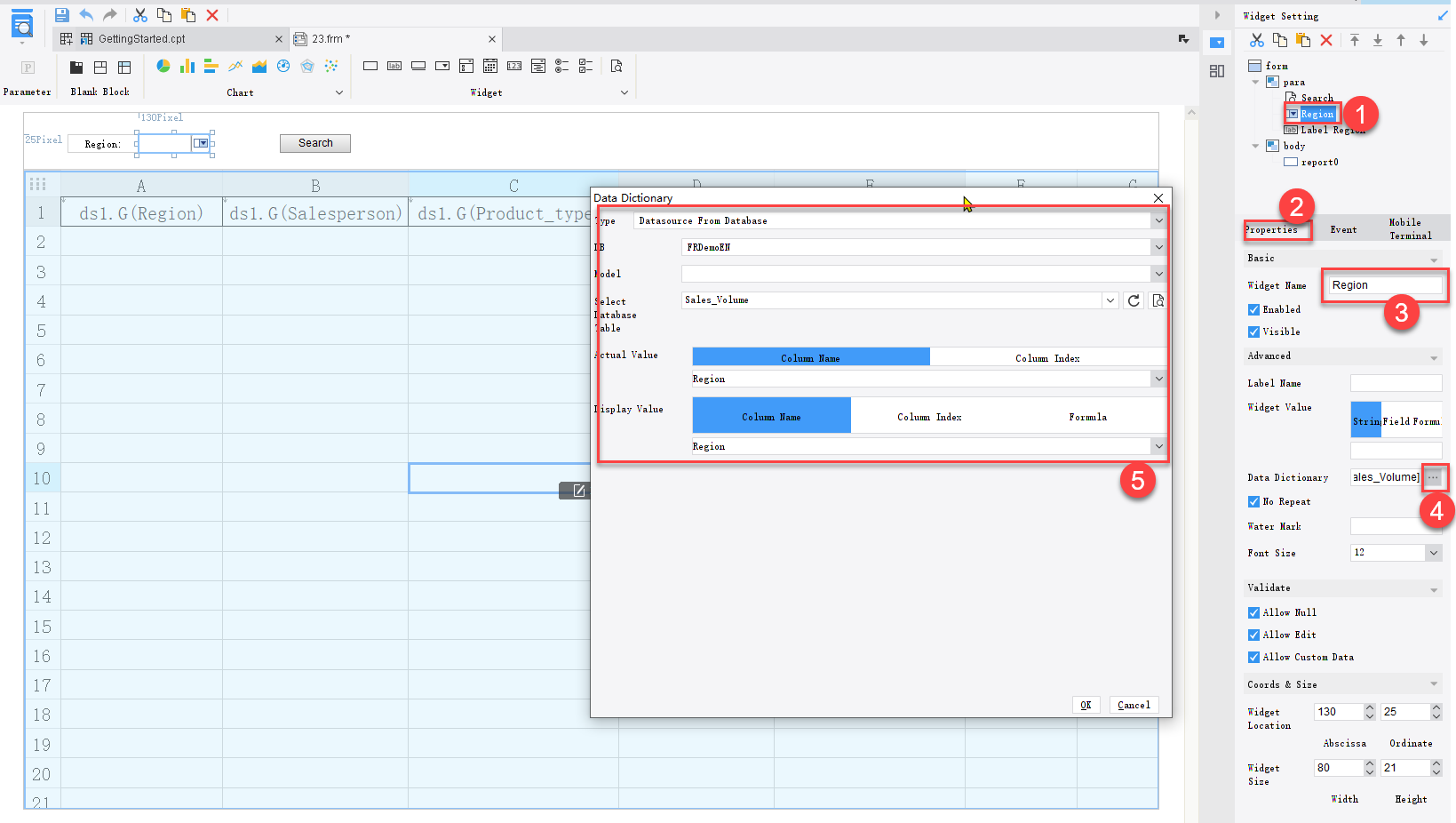
Task: Collapse the Widget toolbar section
Action: (x=624, y=92)
